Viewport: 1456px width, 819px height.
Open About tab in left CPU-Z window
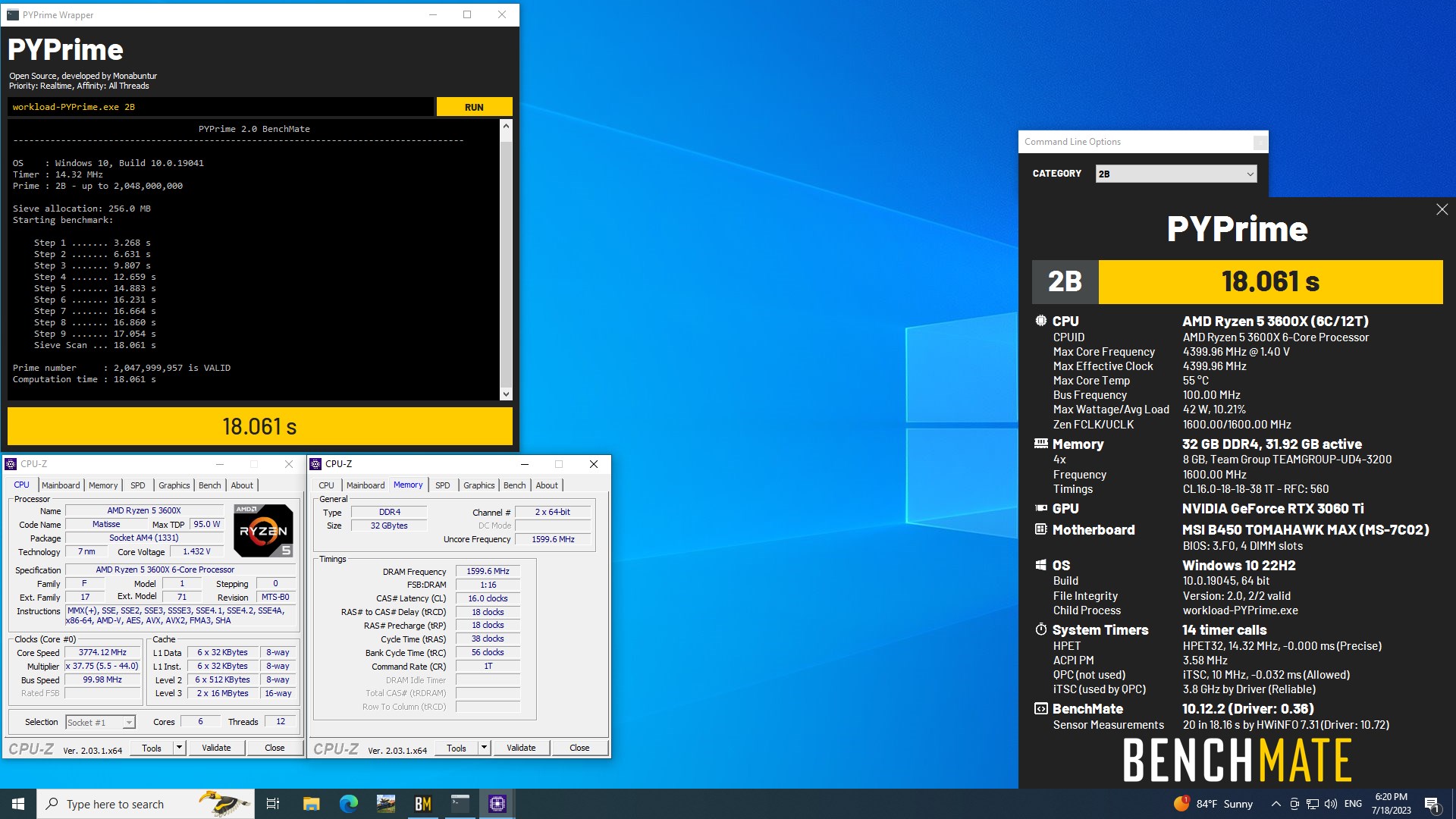(x=242, y=485)
